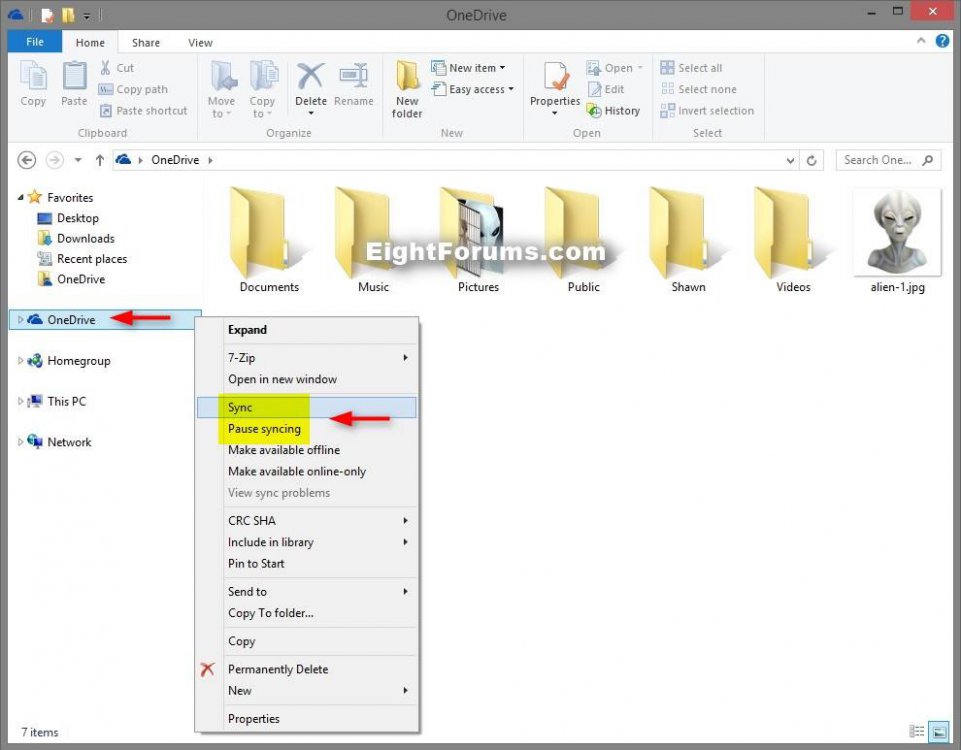Navigate back with the back arrow
This screenshot has width=961, height=750.
point(26,160)
